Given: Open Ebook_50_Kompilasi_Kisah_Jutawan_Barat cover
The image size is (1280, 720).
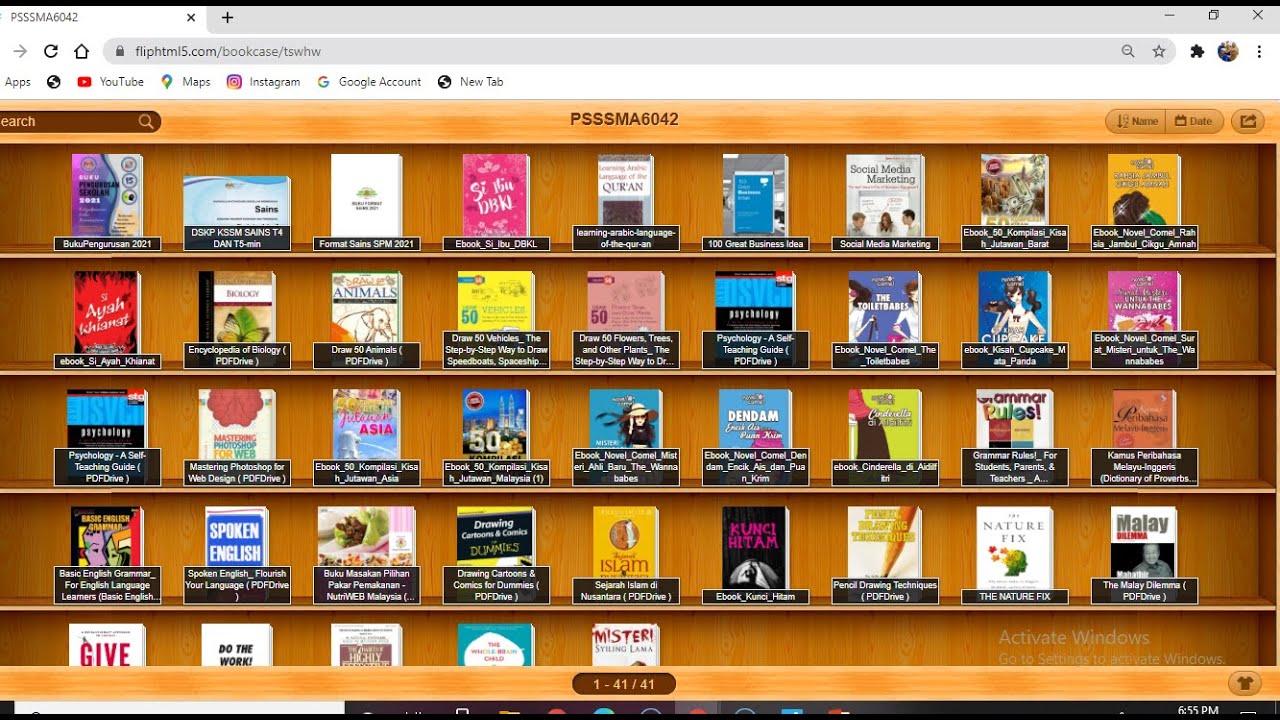Looking at the screenshot, I should (x=1015, y=201).
